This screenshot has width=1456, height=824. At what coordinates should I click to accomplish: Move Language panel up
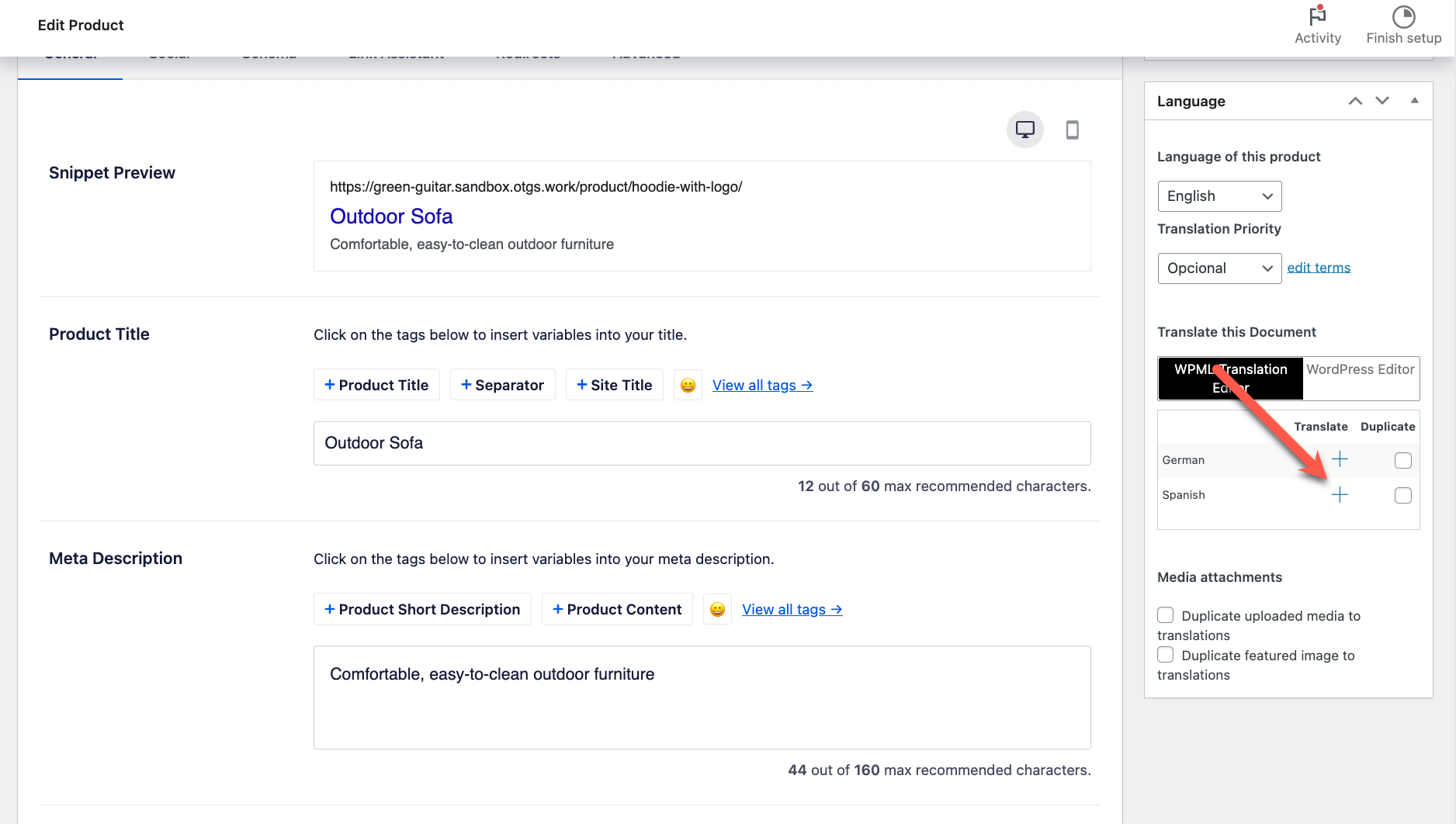coord(1355,101)
